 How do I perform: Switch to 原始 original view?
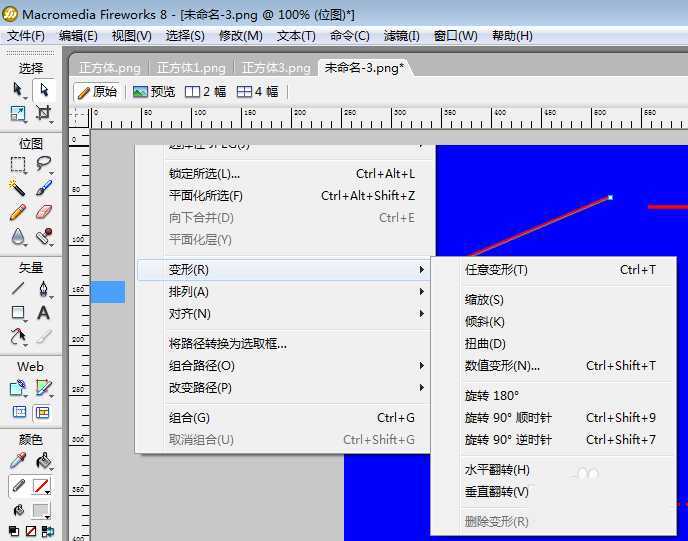click(x=97, y=92)
